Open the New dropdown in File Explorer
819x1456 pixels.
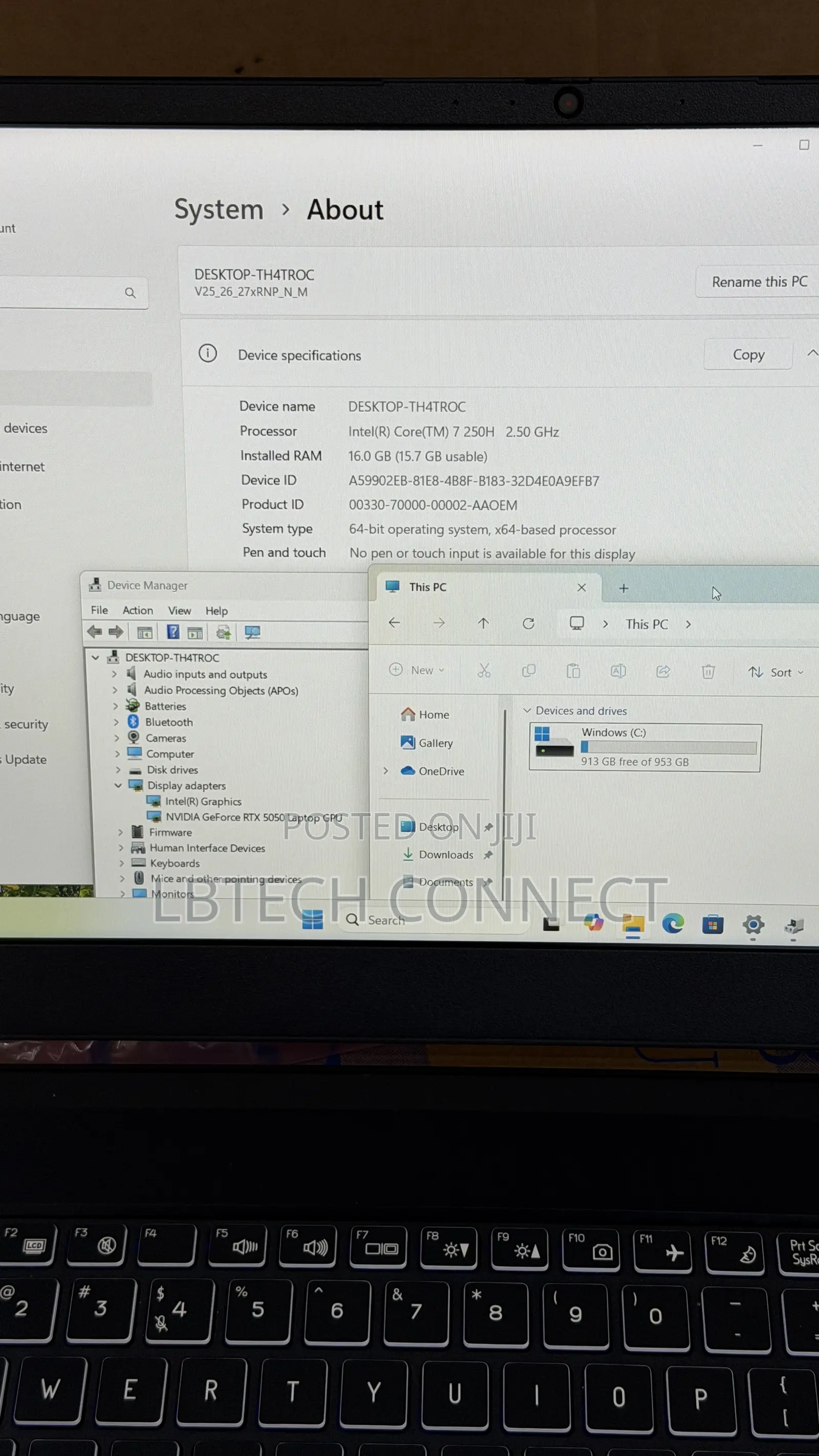point(417,670)
